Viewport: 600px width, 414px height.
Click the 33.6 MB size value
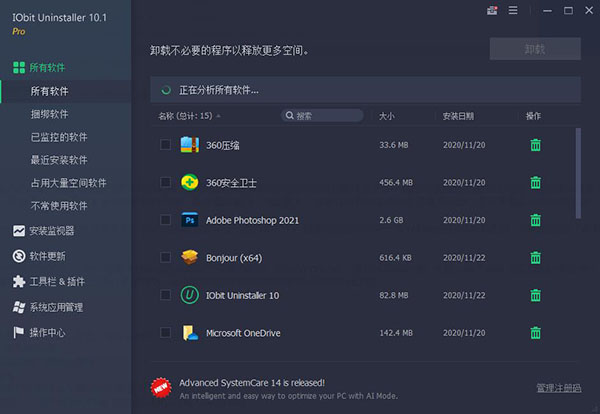tap(394, 145)
